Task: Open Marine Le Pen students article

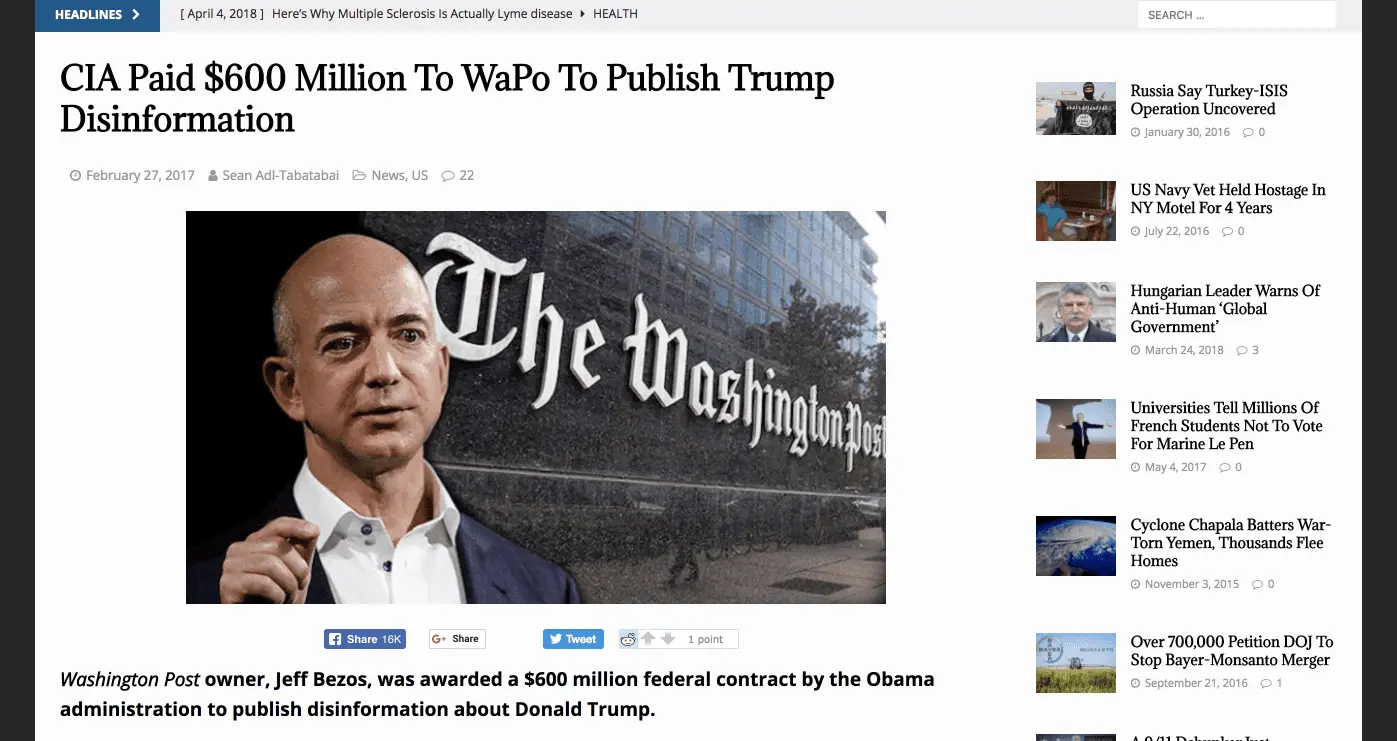Action: (1226, 426)
